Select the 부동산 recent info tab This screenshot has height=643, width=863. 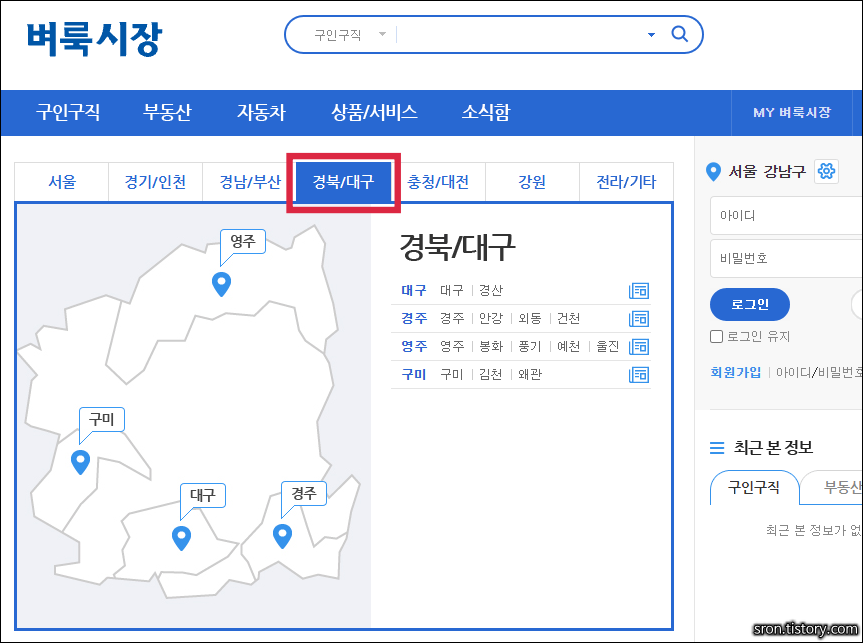pyautogui.click(x=832, y=487)
